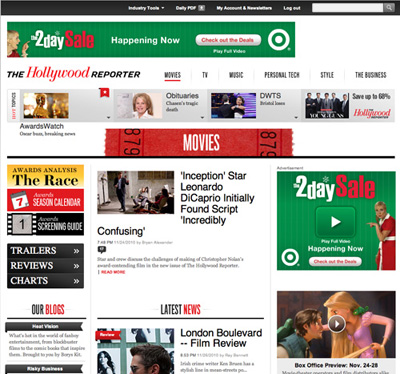Click the Log out link
Image resolution: width=400 pixels, height=374 pixels.
292,8
